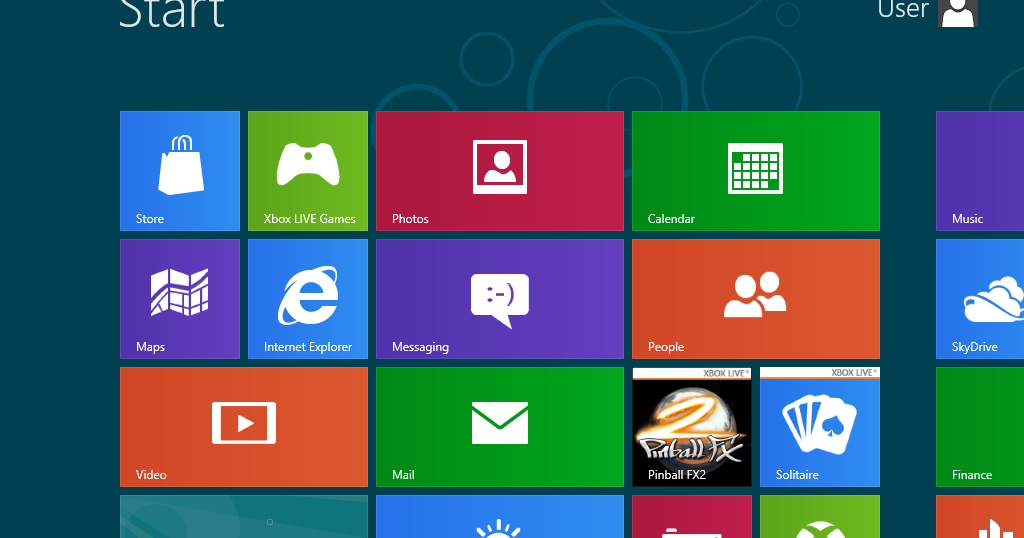Screen dimensions: 1024x538
Task: Launch the Pinball FX2 game tile
Action: [x=692, y=427]
